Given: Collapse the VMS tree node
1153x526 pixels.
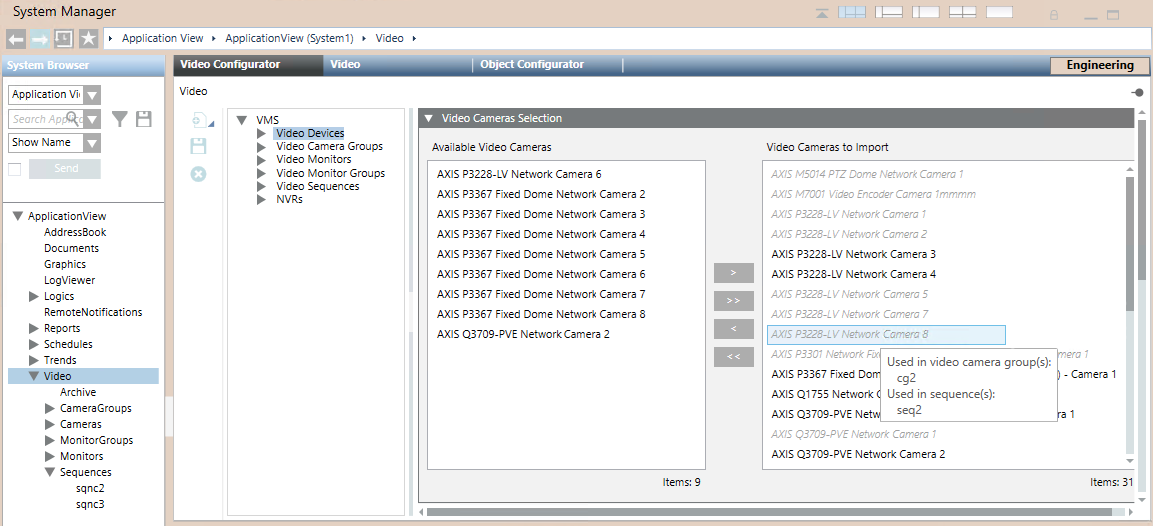Looking at the screenshot, I should [242, 120].
